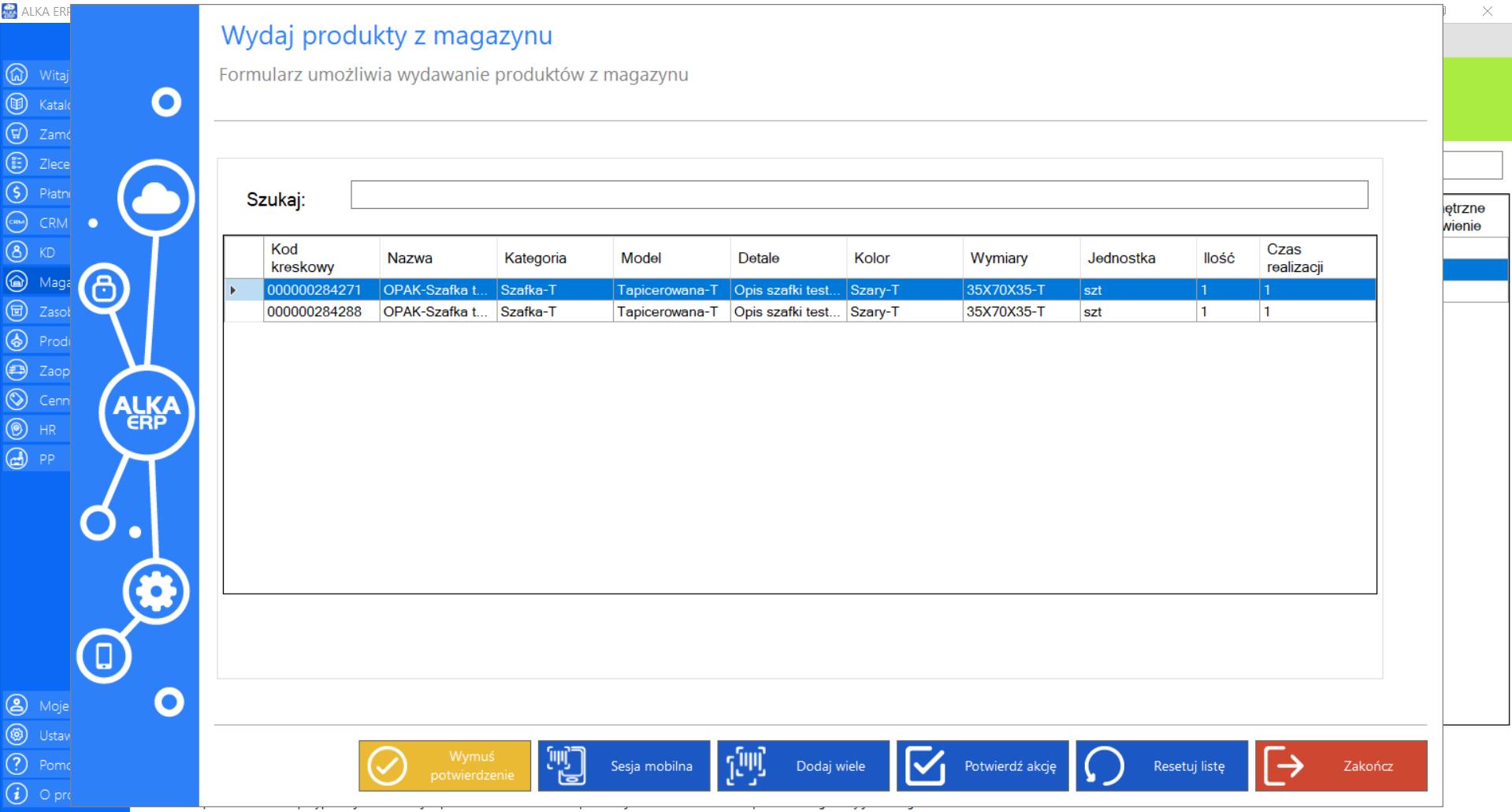Click Zakończ button label

click(x=1368, y=765)
